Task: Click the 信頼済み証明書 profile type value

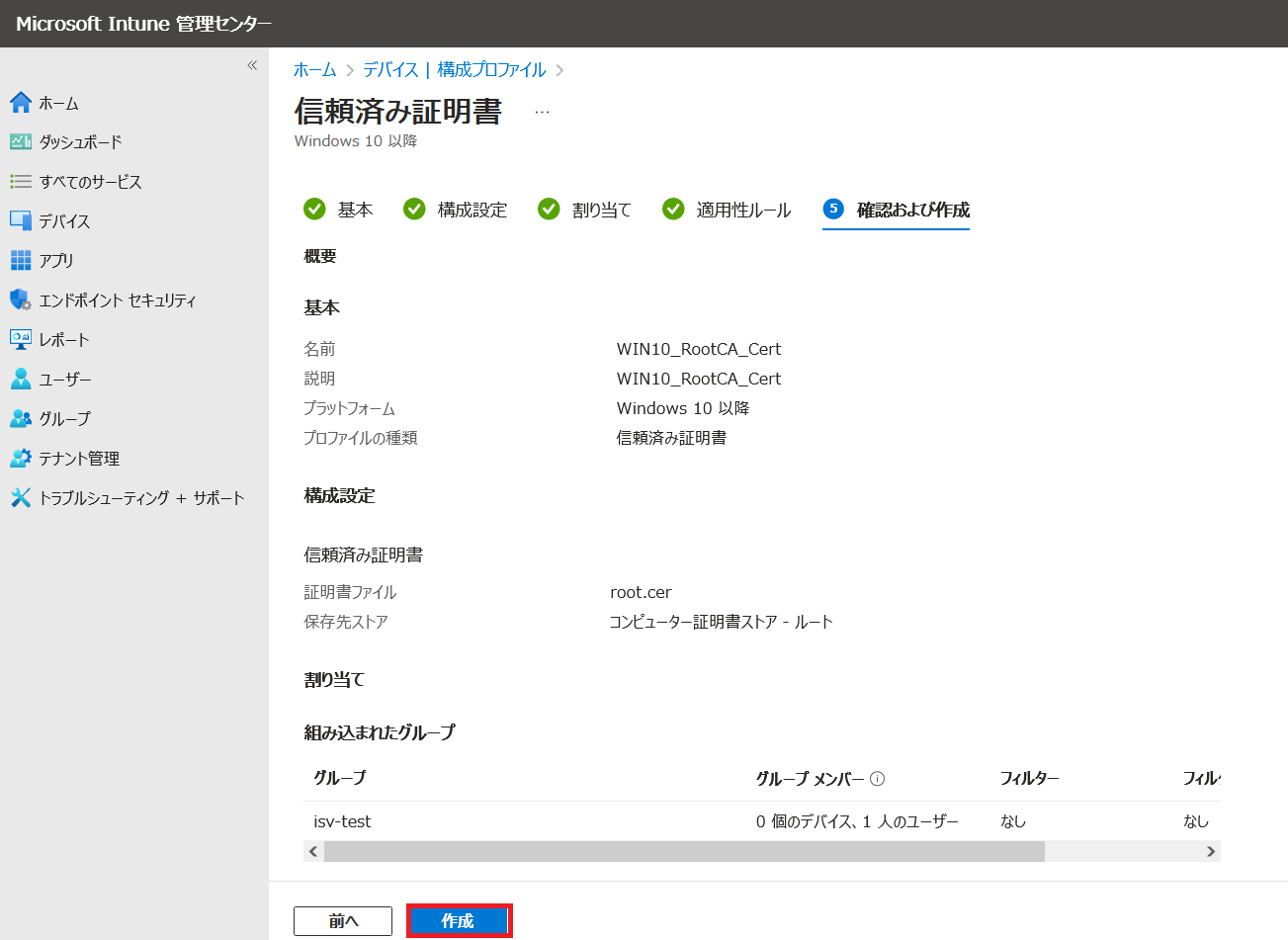Action: (x=672, y=438)
